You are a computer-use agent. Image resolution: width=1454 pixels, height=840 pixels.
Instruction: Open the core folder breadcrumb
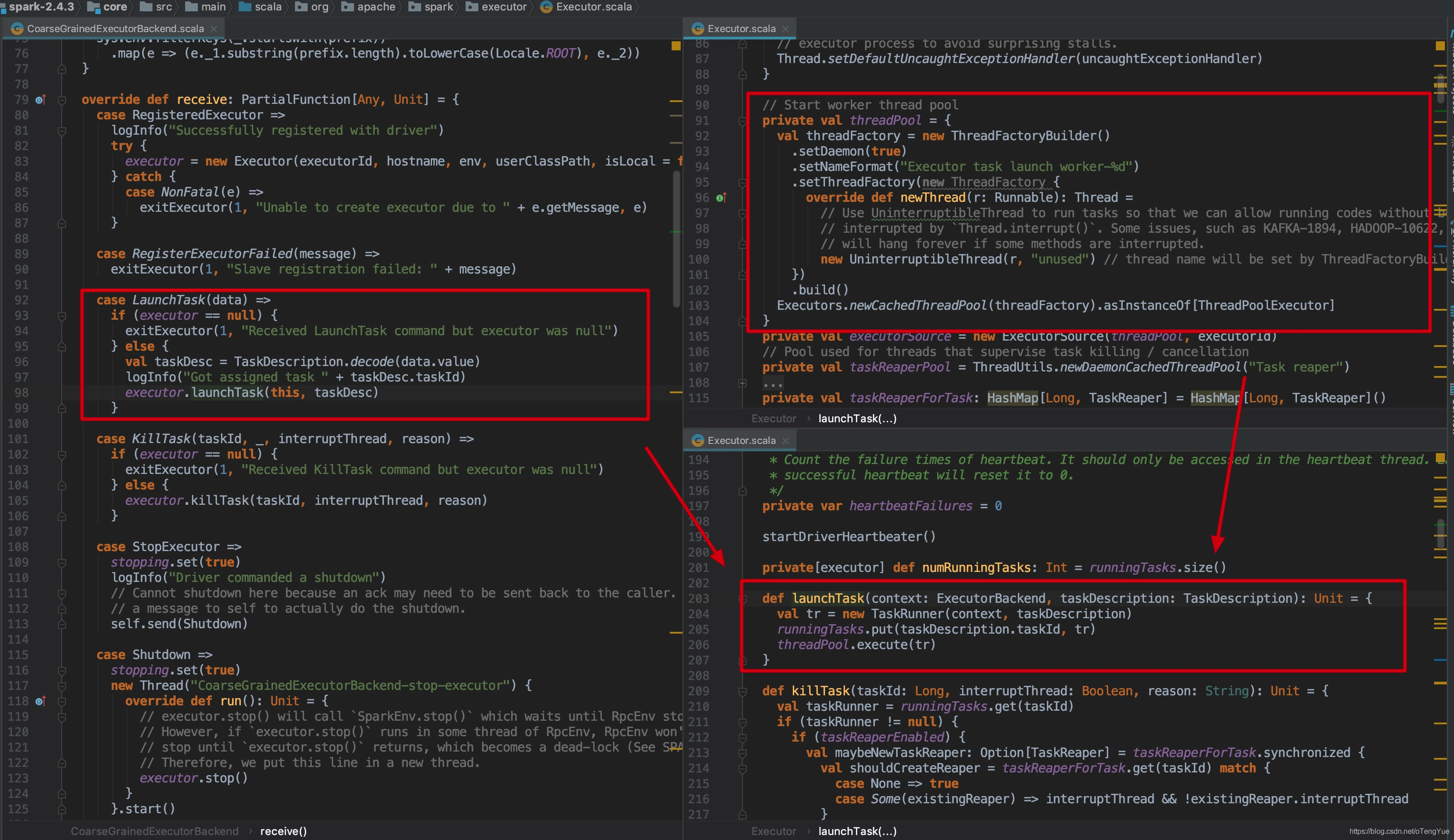[107, 7]
